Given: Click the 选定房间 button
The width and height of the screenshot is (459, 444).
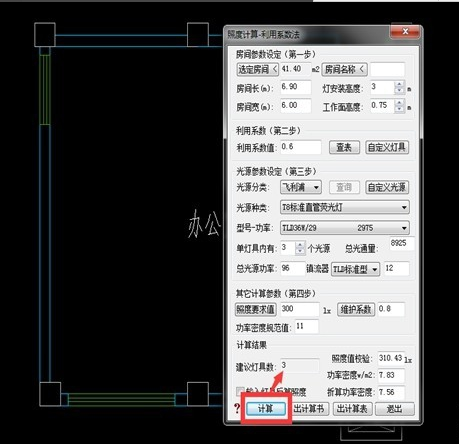Looking at the screenshot, I should point(257,69).
